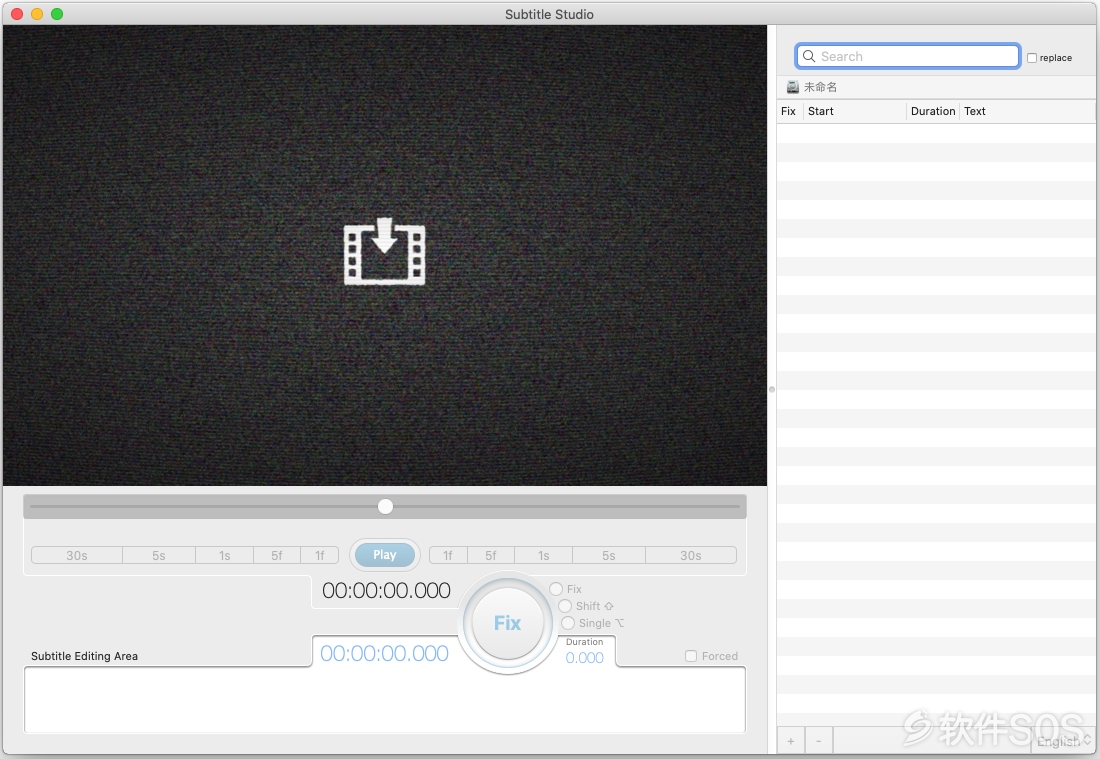Select the Single radio option

[568, 623]
